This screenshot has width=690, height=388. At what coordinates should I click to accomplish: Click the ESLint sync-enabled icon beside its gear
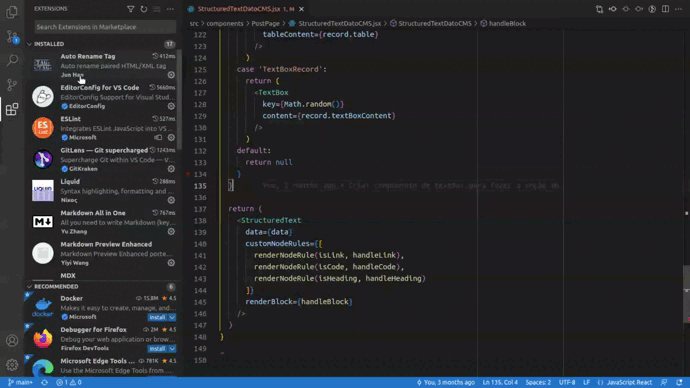point(158,137)
